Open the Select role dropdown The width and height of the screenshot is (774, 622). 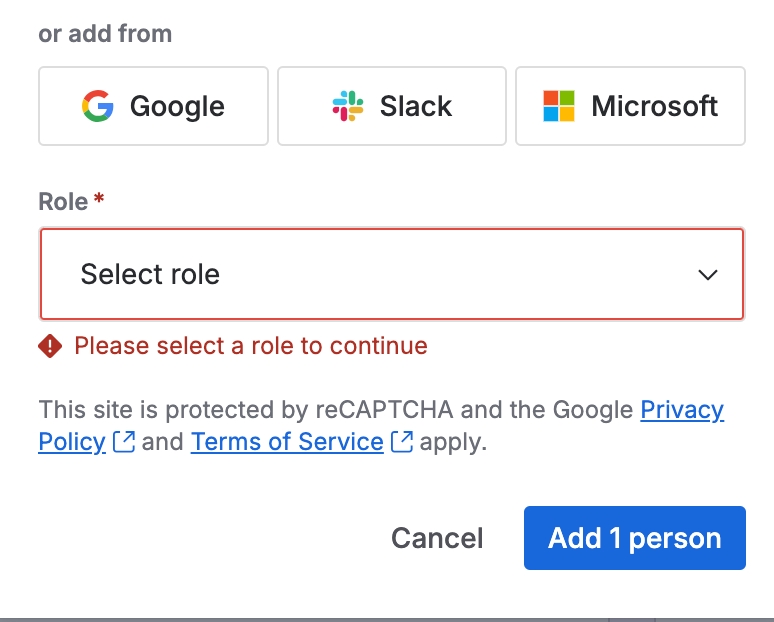click(391, 274)
